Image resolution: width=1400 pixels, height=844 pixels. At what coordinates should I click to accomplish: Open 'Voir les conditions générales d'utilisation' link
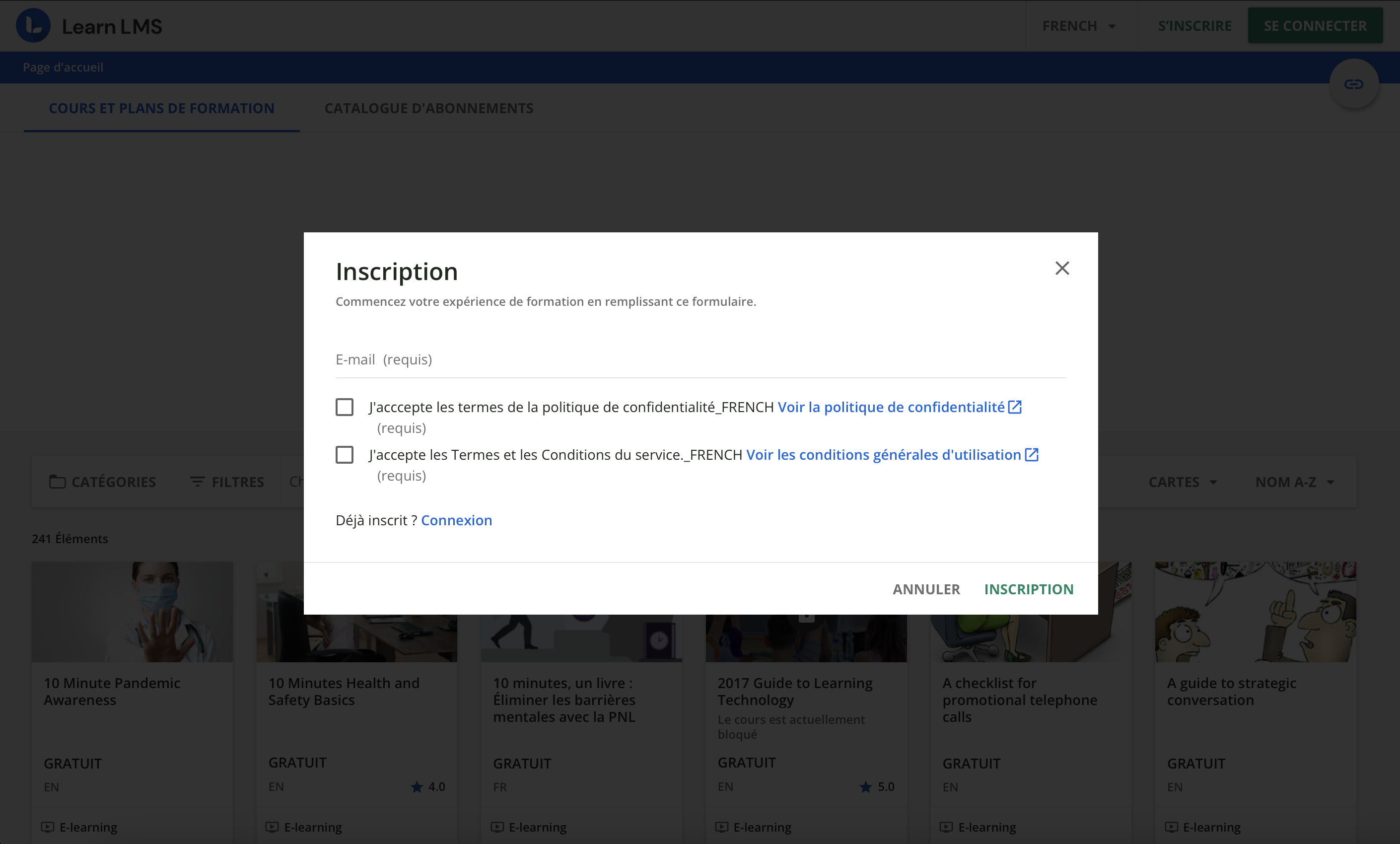pos(884,455)
